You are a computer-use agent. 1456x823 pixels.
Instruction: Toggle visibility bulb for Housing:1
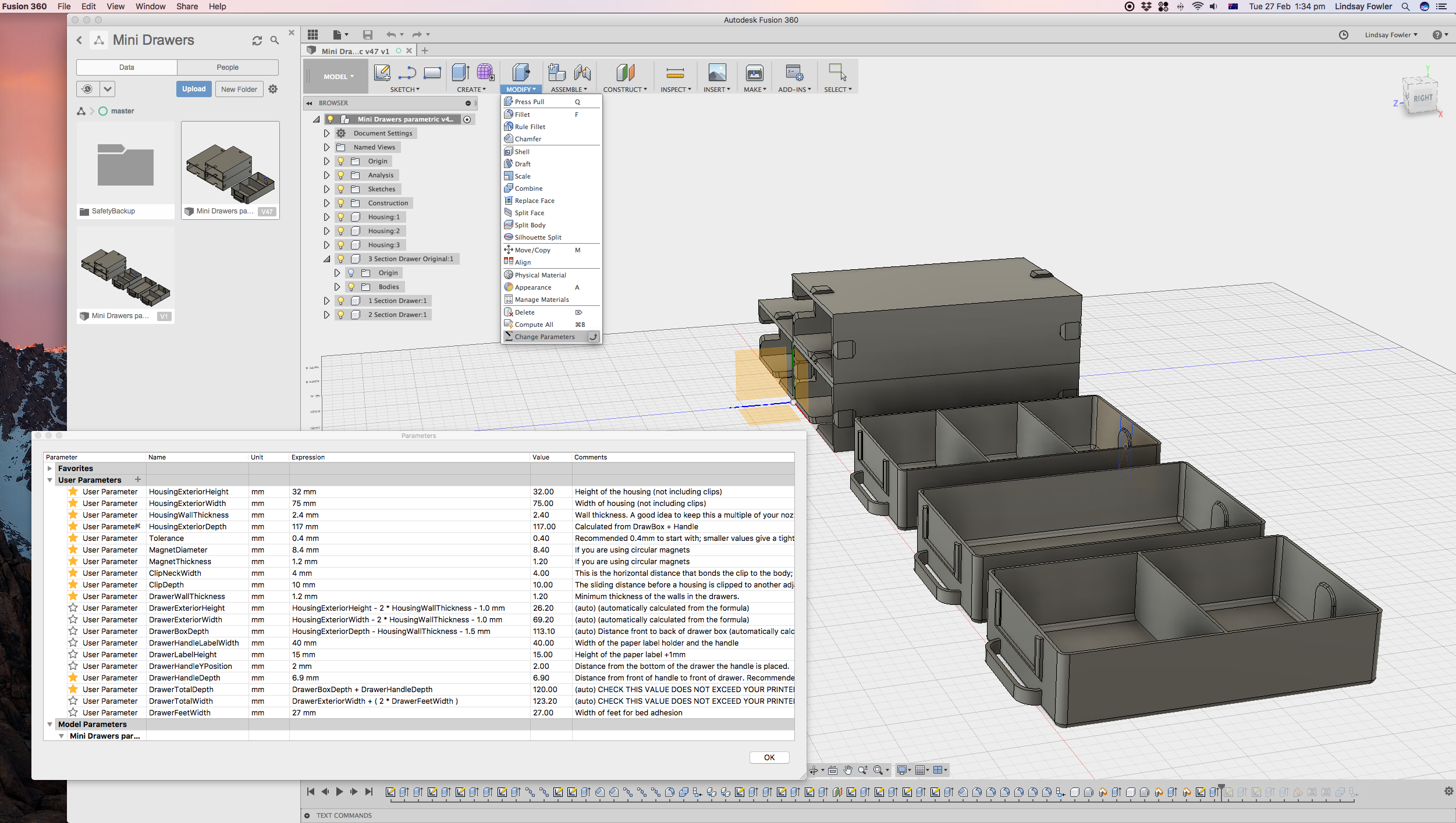click(x=341, y=217)
